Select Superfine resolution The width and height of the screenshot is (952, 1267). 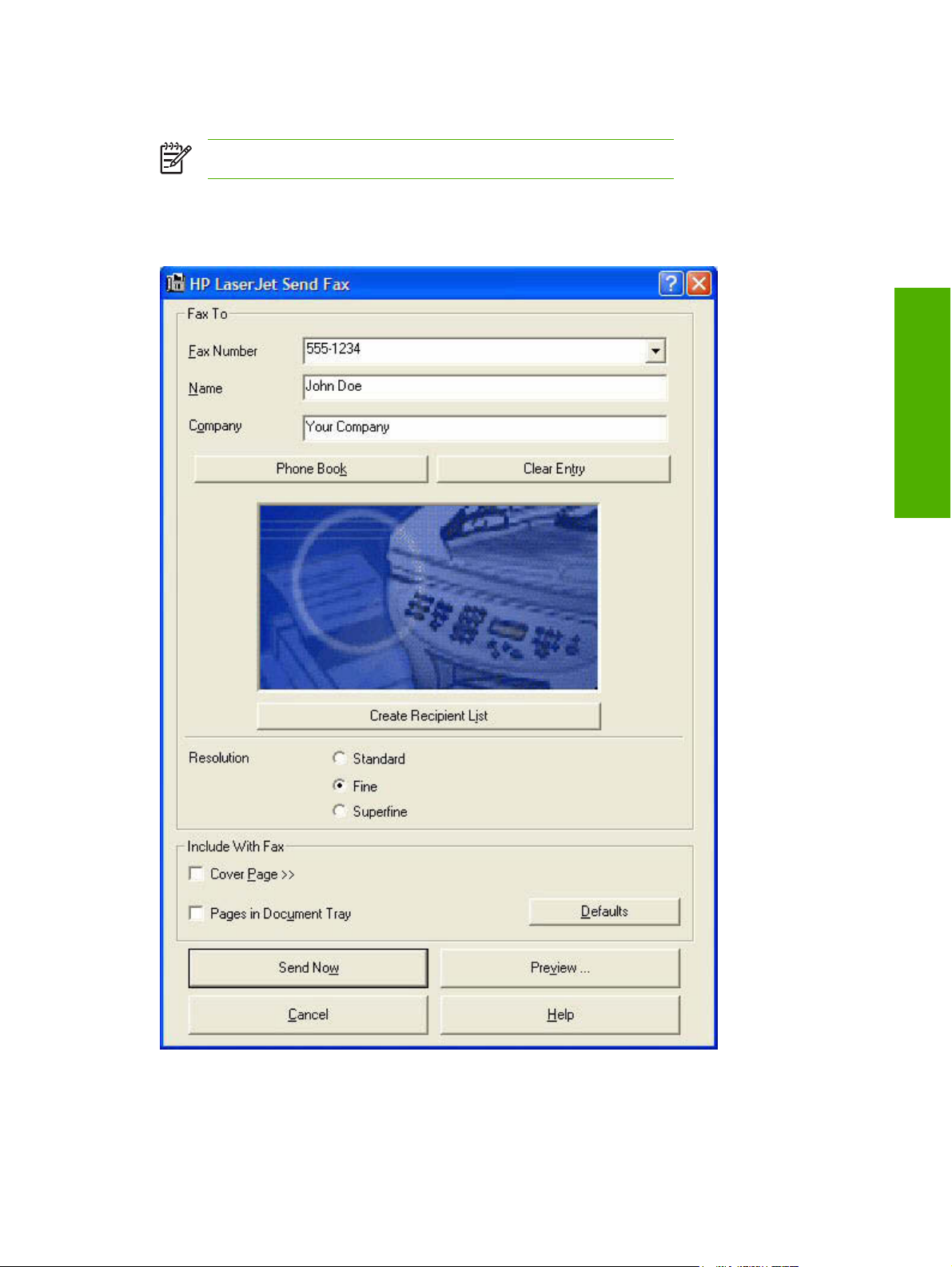coord(340,811)
